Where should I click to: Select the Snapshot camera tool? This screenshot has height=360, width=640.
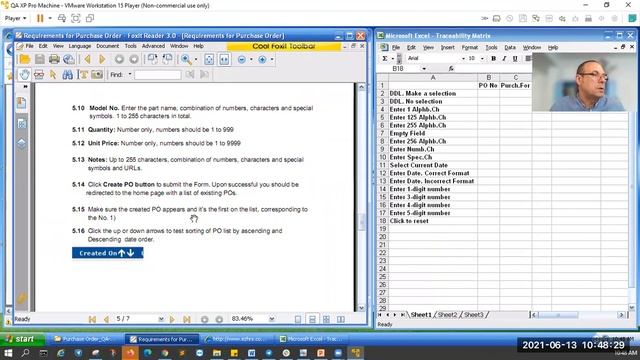(97, 74)
